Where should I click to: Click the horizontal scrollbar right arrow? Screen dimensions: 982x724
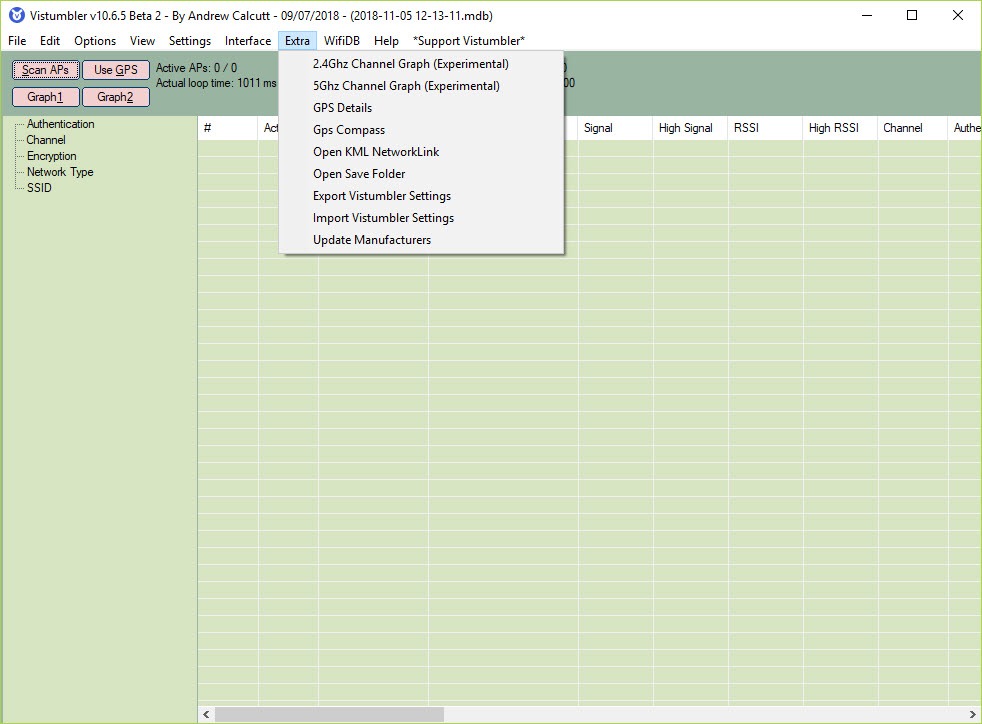coord(973,715)
